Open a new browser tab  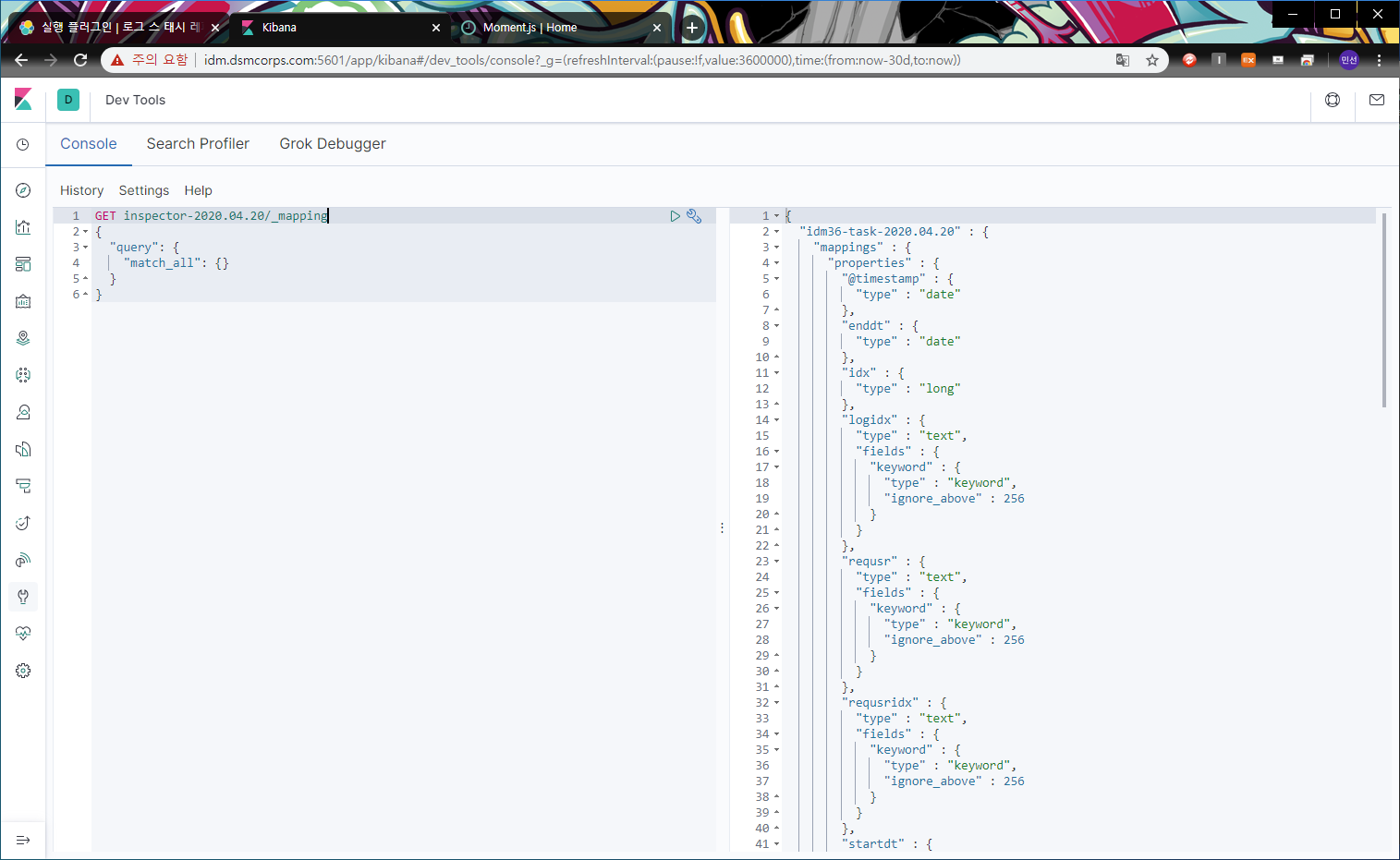pos(692,28)
